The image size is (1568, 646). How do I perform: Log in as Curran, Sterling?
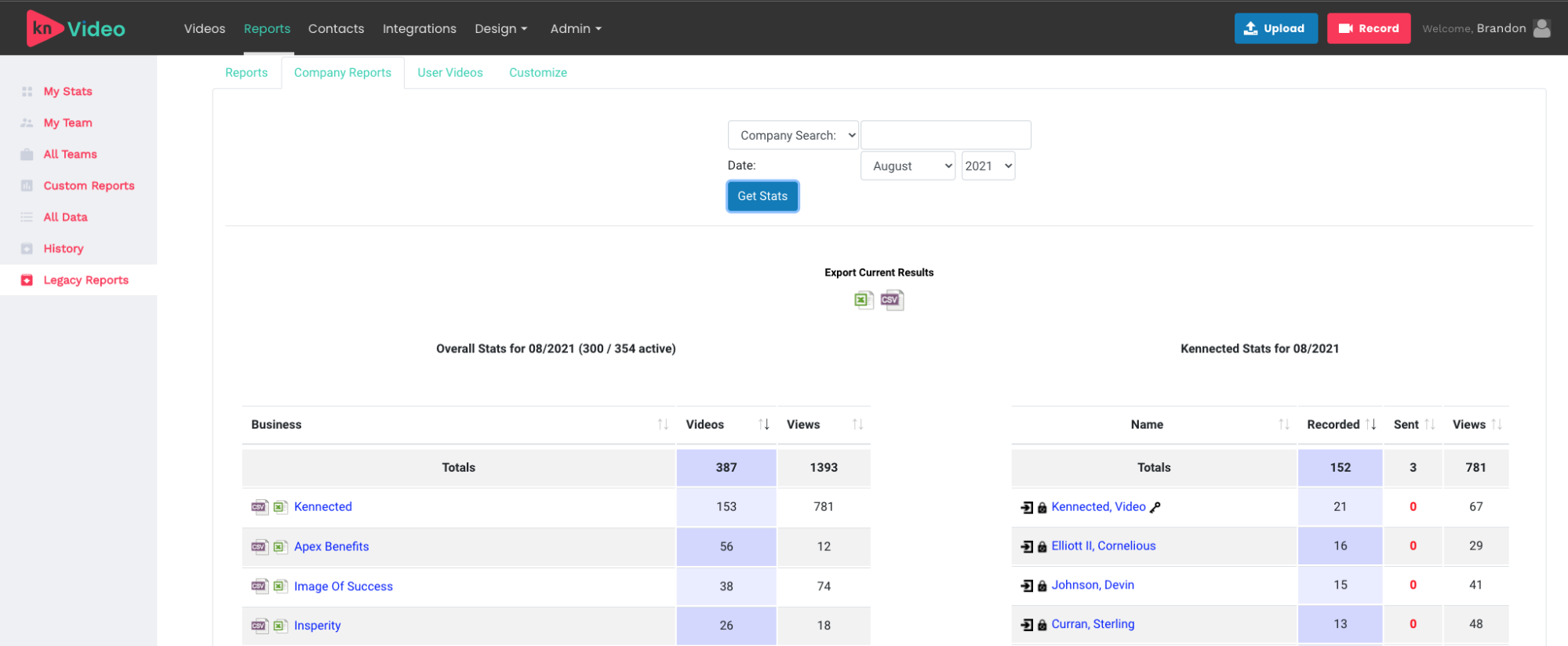pyautogui.click(x=1027, y=625)
